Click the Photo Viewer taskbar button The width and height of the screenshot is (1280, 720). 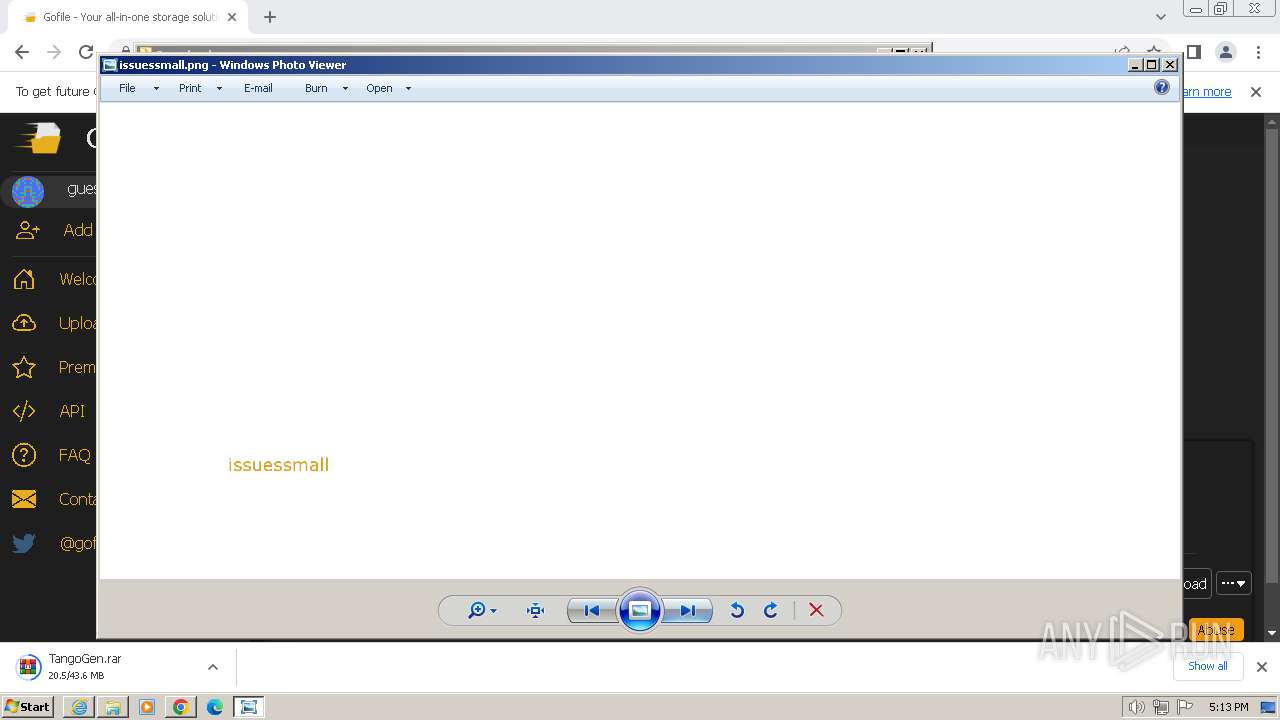click(x=249, y=707)
